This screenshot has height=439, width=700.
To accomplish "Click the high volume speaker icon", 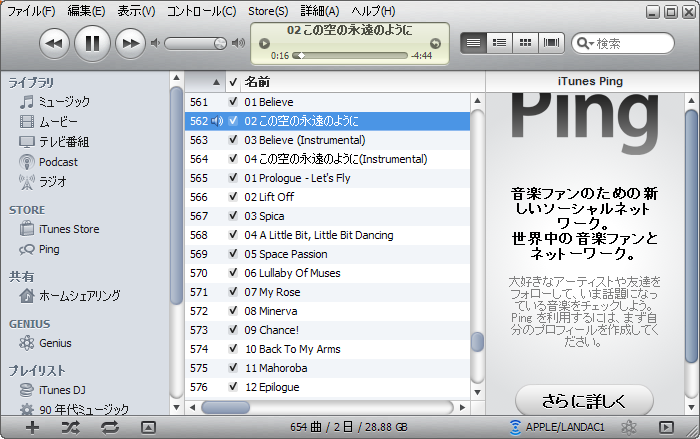I will click(238, 43).
